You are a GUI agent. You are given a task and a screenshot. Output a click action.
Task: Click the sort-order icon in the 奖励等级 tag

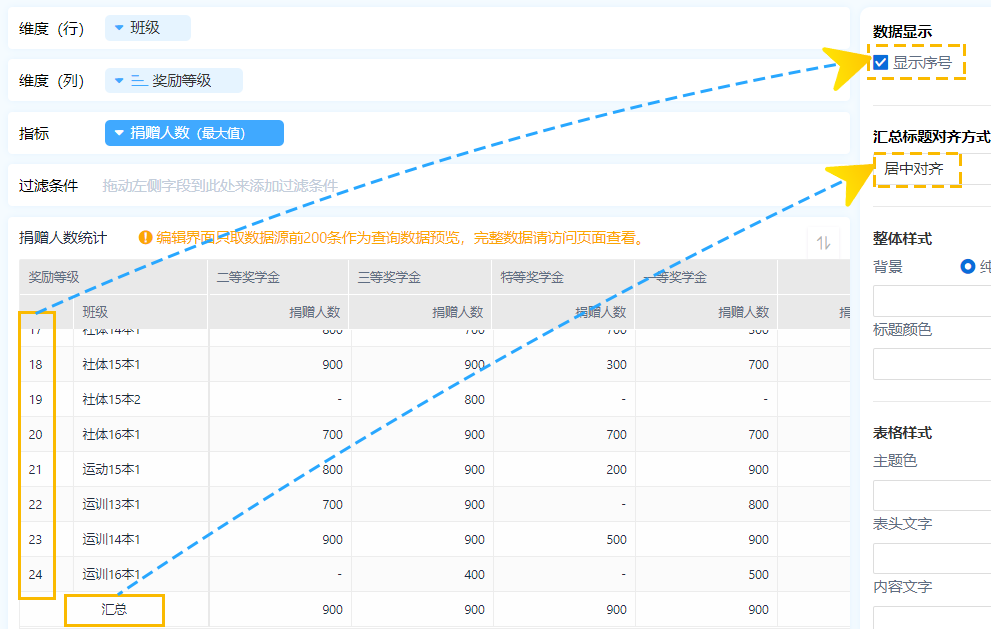click(x=139, y=81)
